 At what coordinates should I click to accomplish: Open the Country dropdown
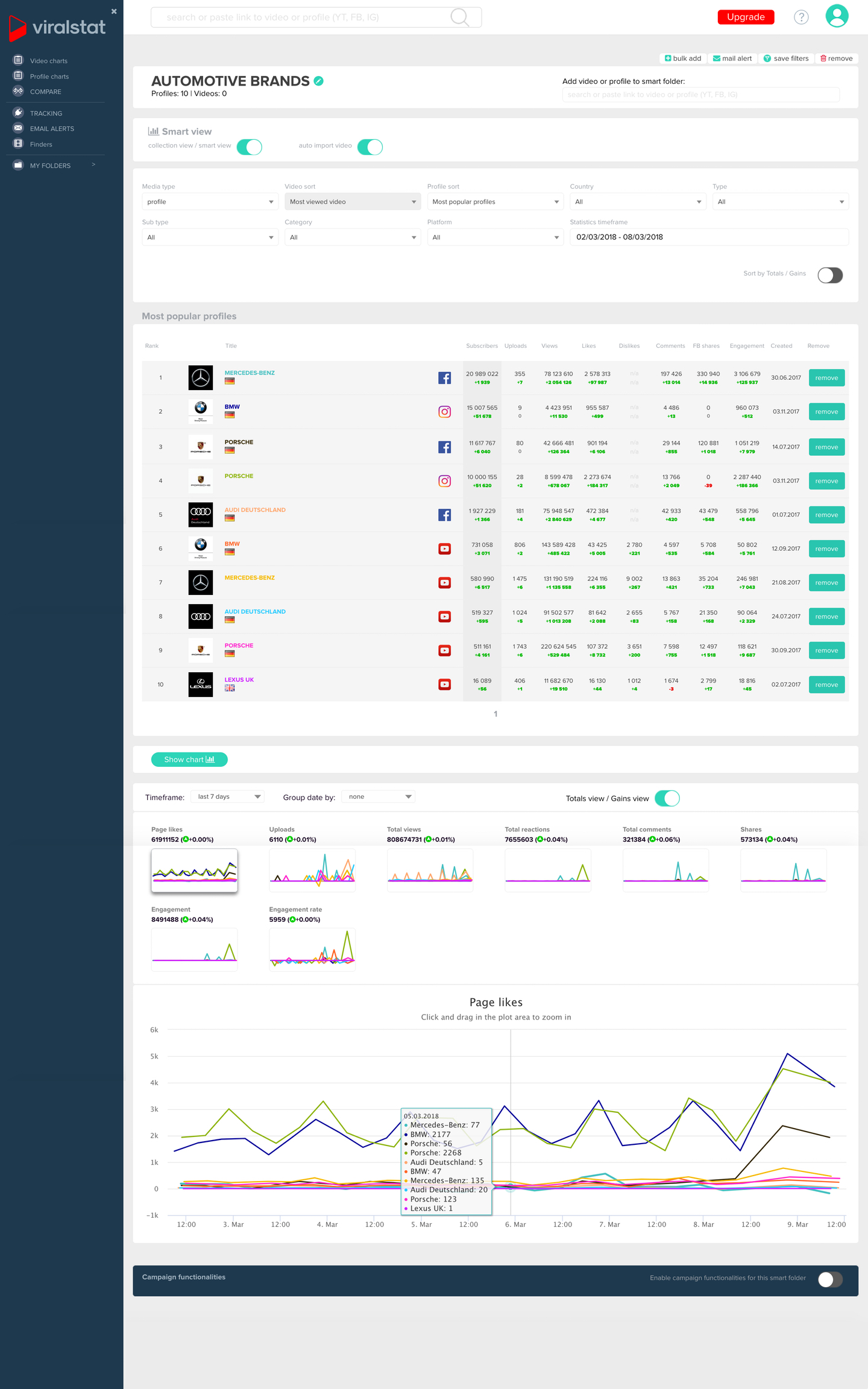(638, 201)
